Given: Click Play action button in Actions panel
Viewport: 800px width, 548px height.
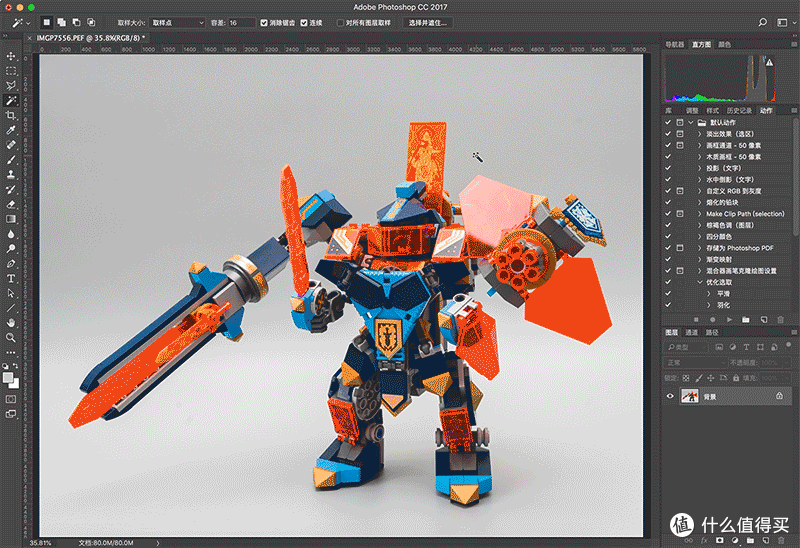Looking at the screenshot, I should point(729,319).
